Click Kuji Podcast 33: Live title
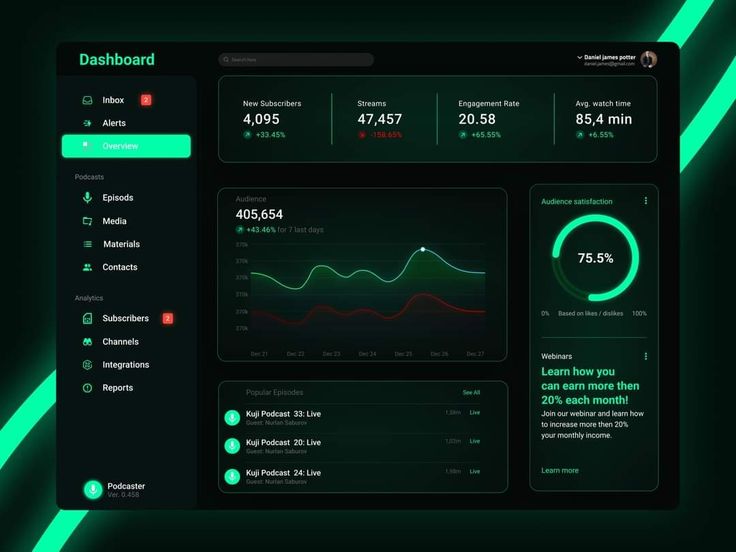Screen dimensions: 736x552 click(284, 414)
